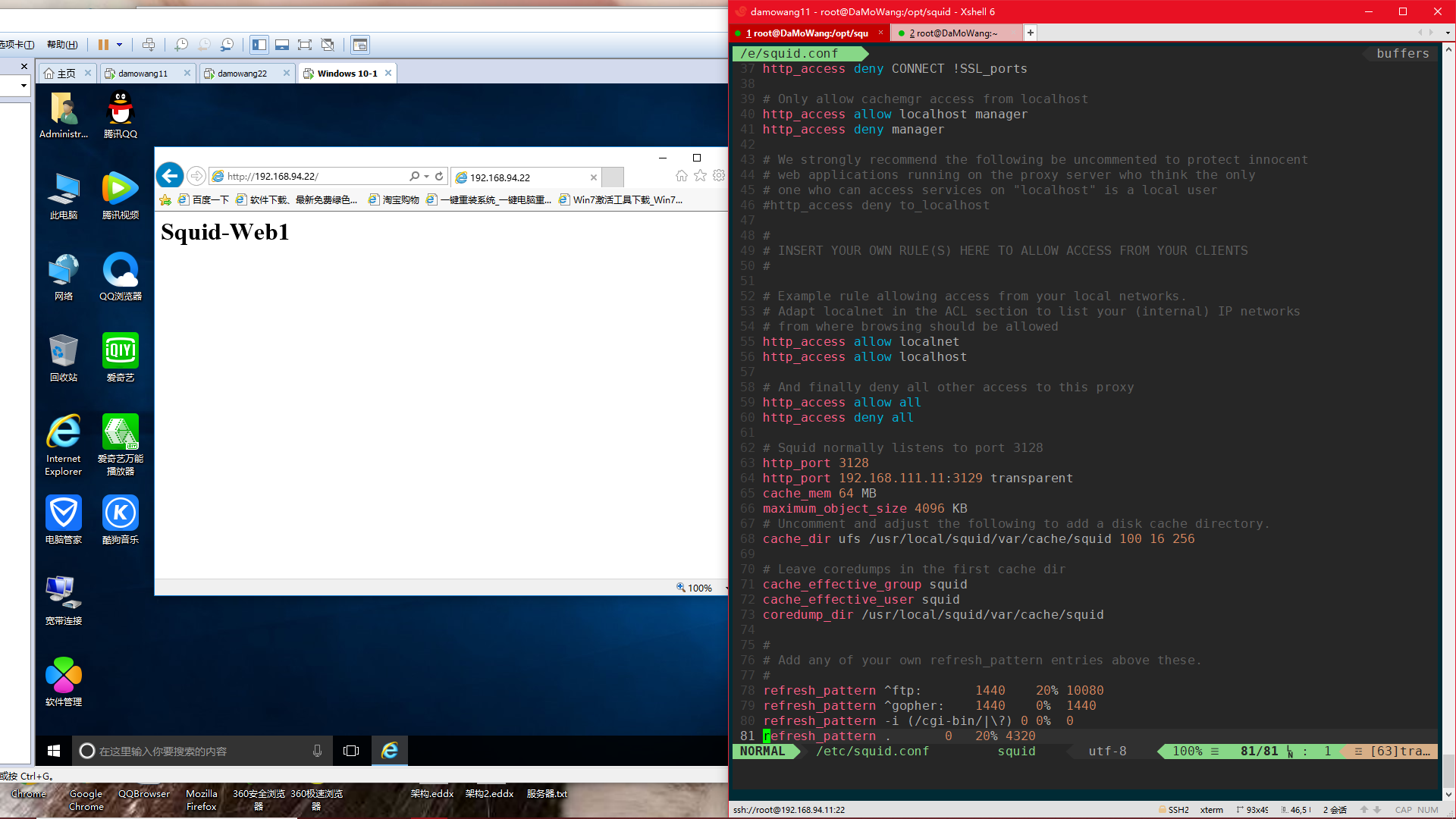Refresh the page in Internet Explorer
This screenshot has width=1456, height=819.
439,176
